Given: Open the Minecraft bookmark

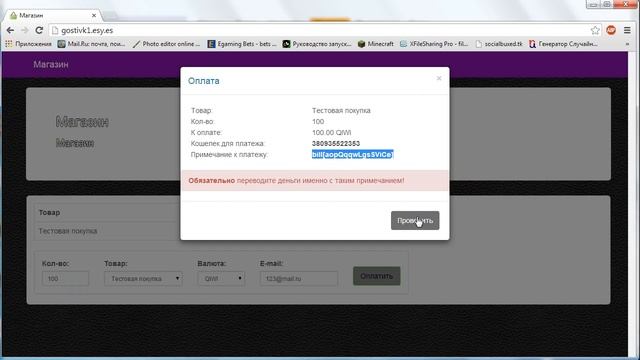Looking at the screenshot, I should click(x=376, y=44).
